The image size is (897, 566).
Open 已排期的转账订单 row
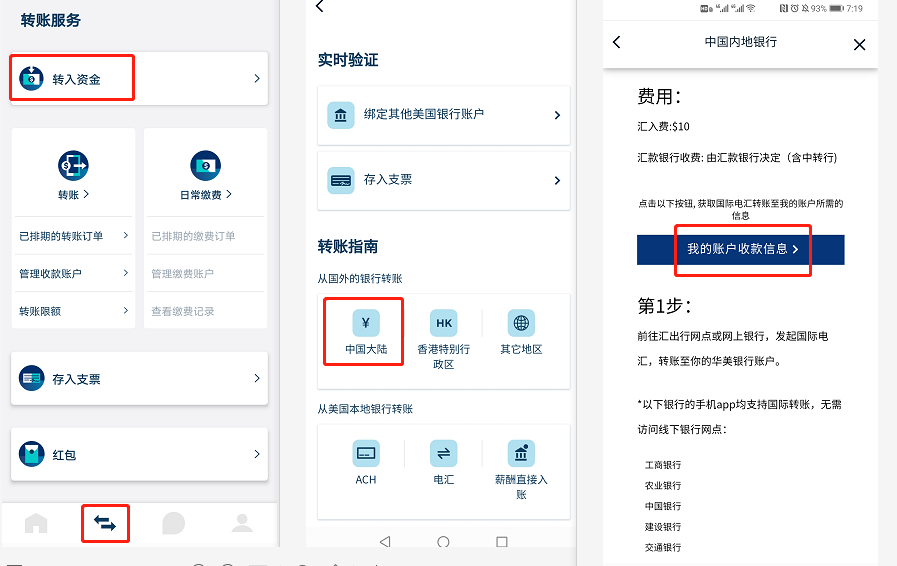(73, 236)
